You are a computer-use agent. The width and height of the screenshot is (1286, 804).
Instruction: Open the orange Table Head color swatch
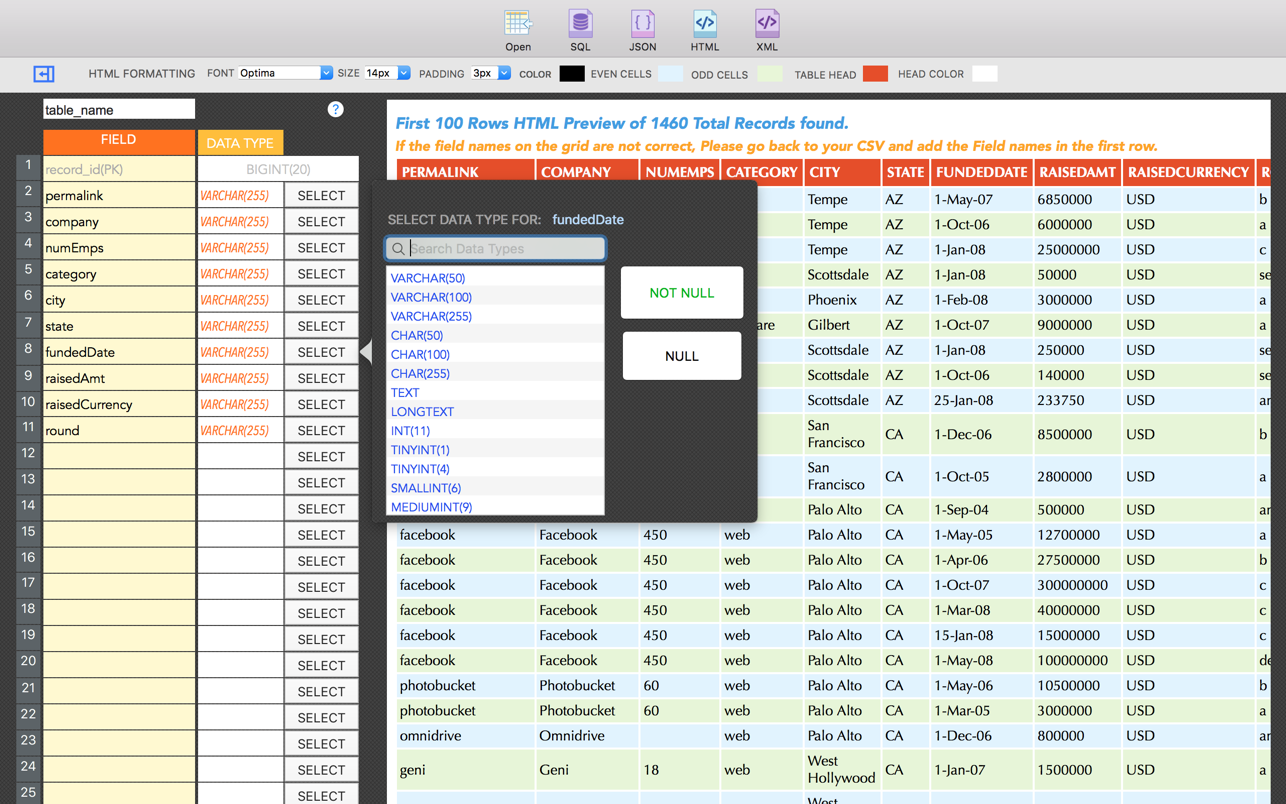pos(875,74)
